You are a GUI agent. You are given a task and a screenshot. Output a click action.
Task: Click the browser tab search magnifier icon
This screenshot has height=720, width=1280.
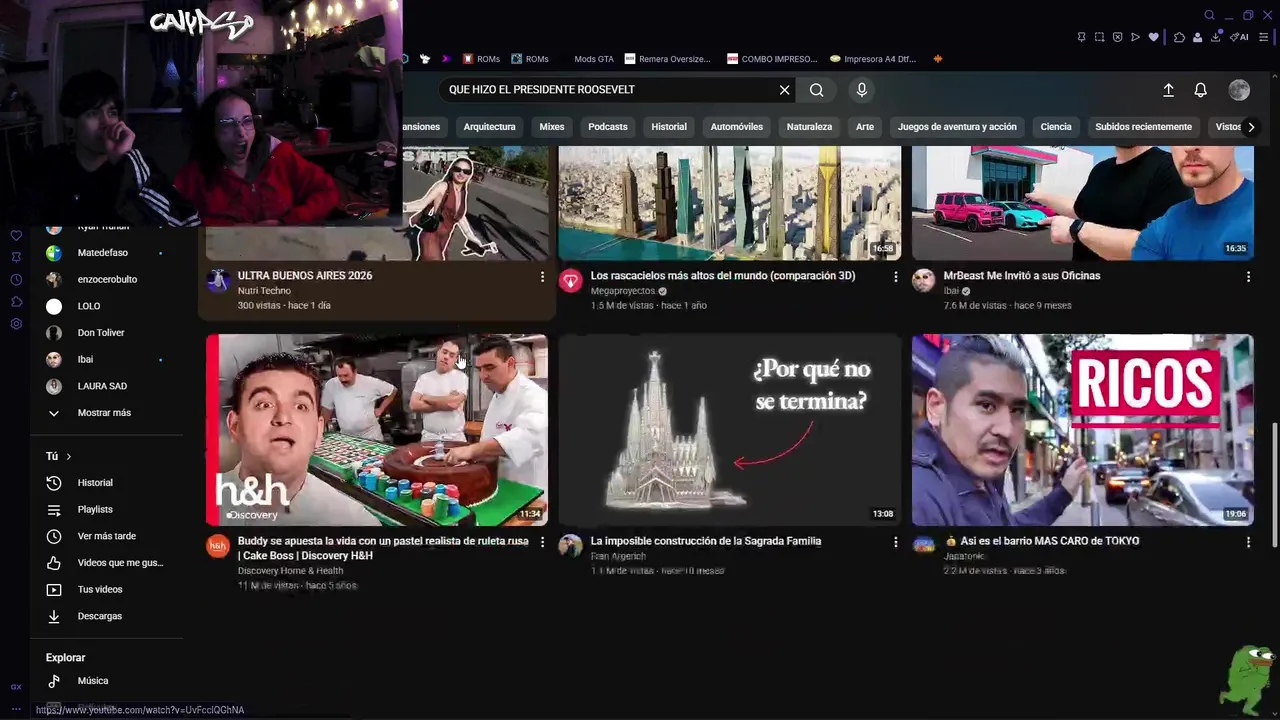pos(1209,15)
